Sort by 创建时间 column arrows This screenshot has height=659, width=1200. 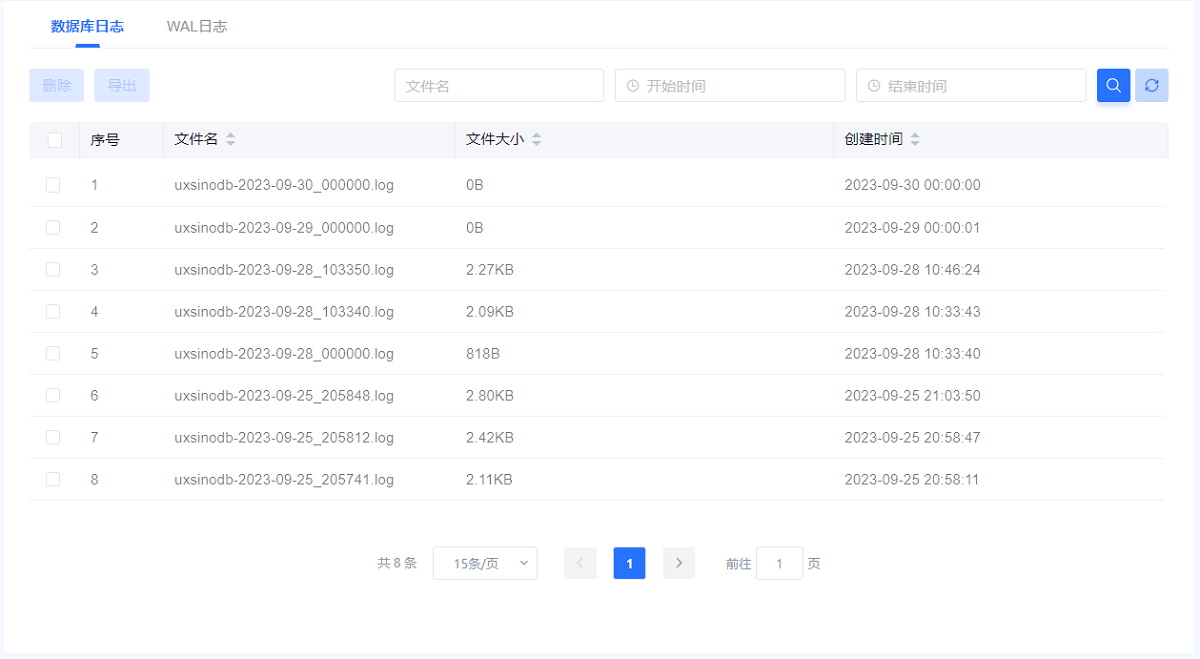pyautogui.click(x=915, y=140)
